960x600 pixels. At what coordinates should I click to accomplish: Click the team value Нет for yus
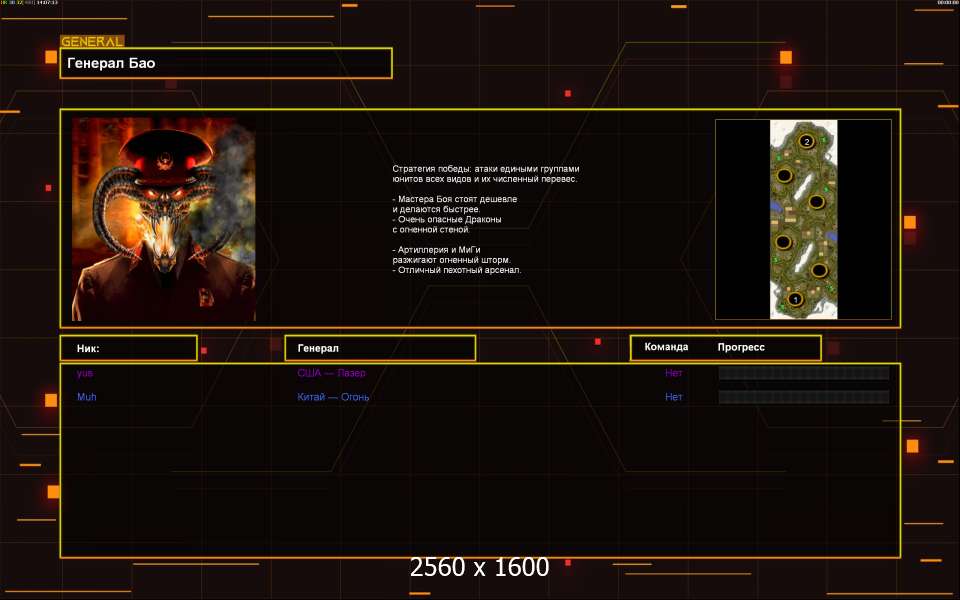point(674,373)
